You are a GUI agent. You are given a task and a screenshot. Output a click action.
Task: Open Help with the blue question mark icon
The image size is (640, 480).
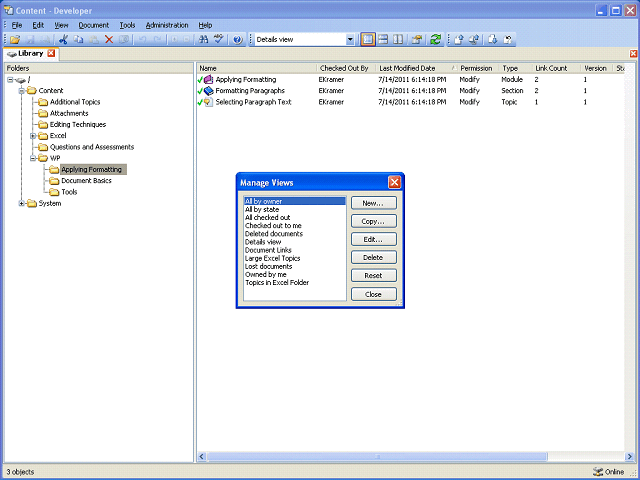coord(238,40)
